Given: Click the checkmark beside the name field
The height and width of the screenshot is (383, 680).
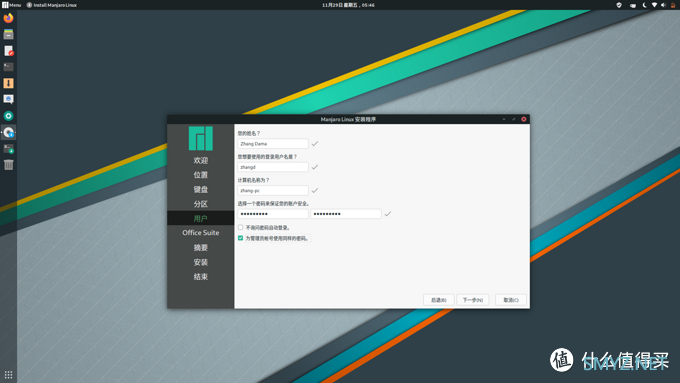Looking at the screenshot, I should point(315,144).
